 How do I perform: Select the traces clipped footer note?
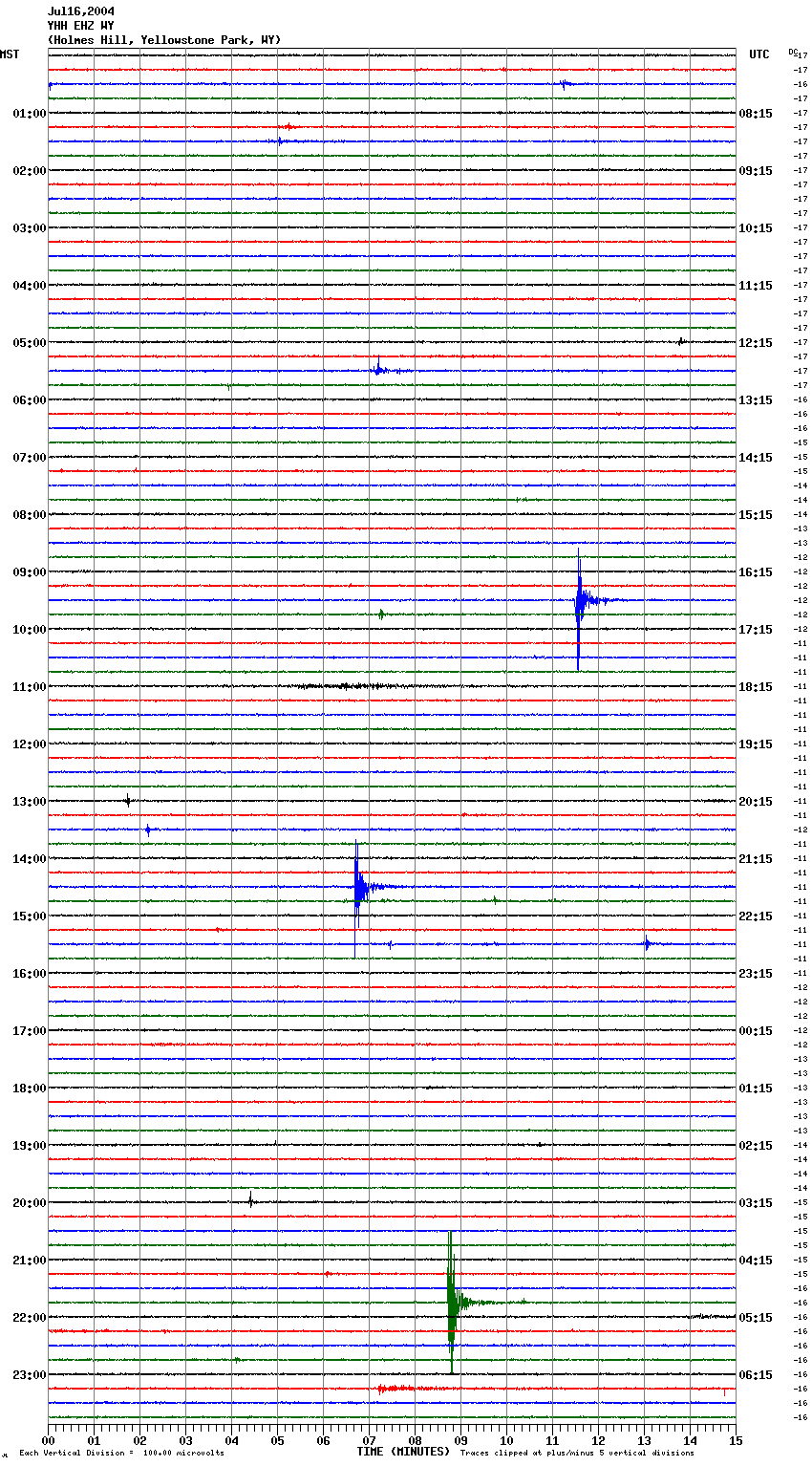pos(577,1454)
